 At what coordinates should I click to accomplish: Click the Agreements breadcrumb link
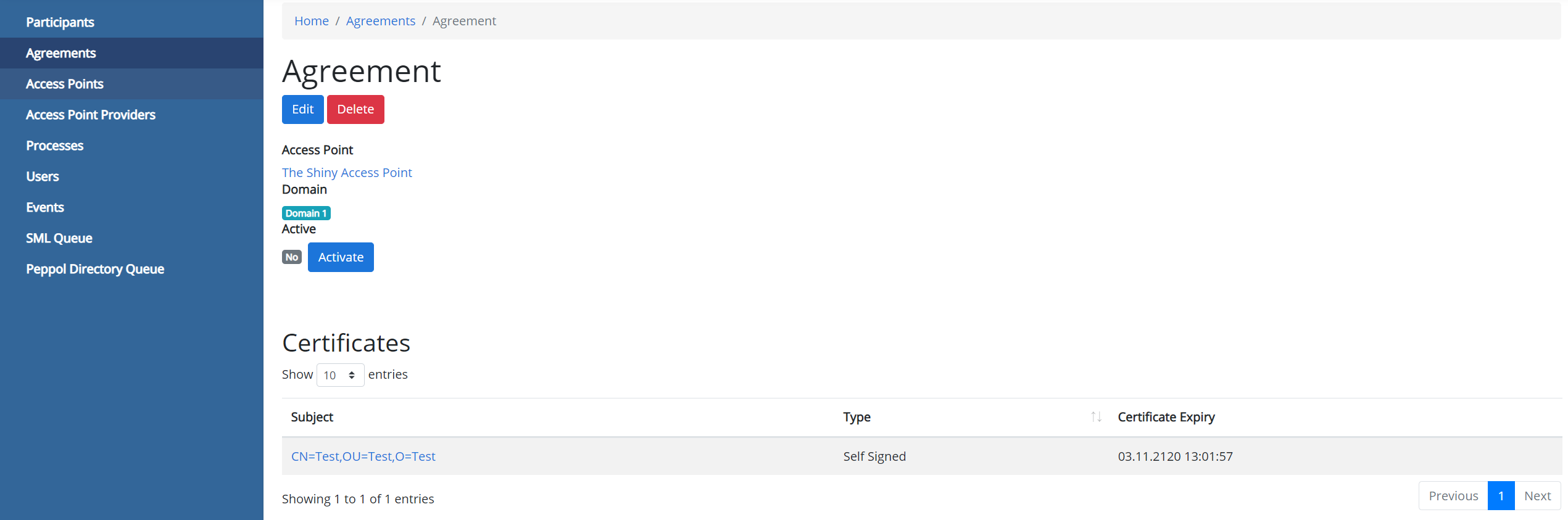pos(380,21)
